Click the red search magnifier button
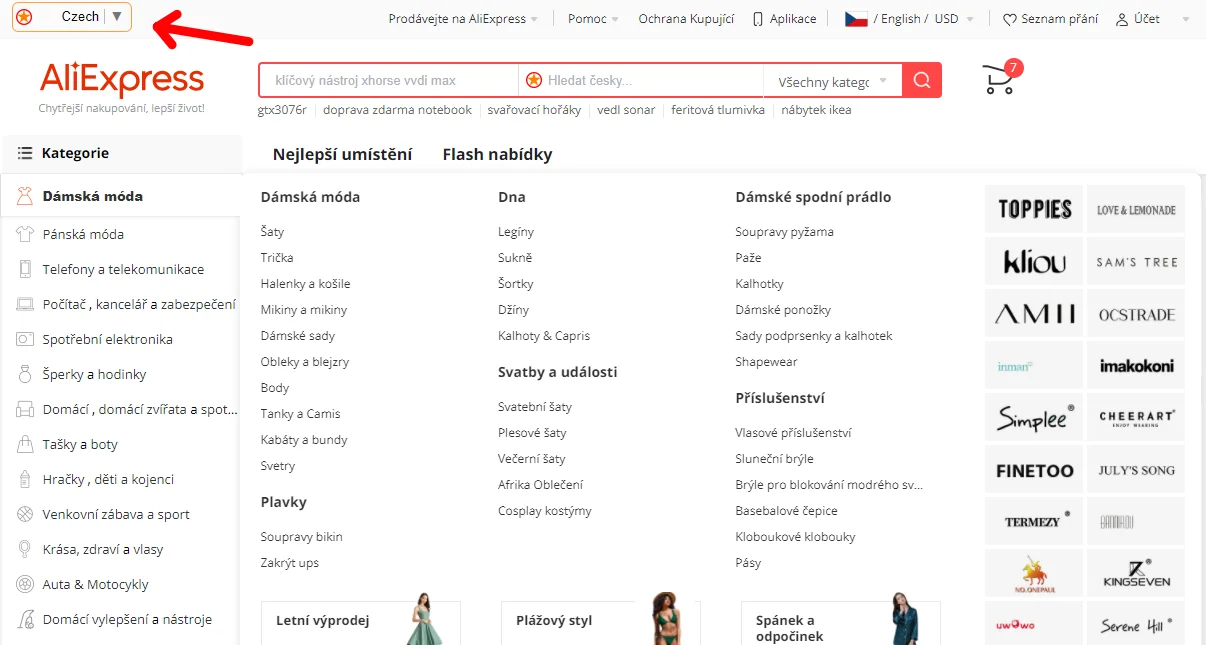Viewport: 1206px width, 645px height. [x=920, y=80]
